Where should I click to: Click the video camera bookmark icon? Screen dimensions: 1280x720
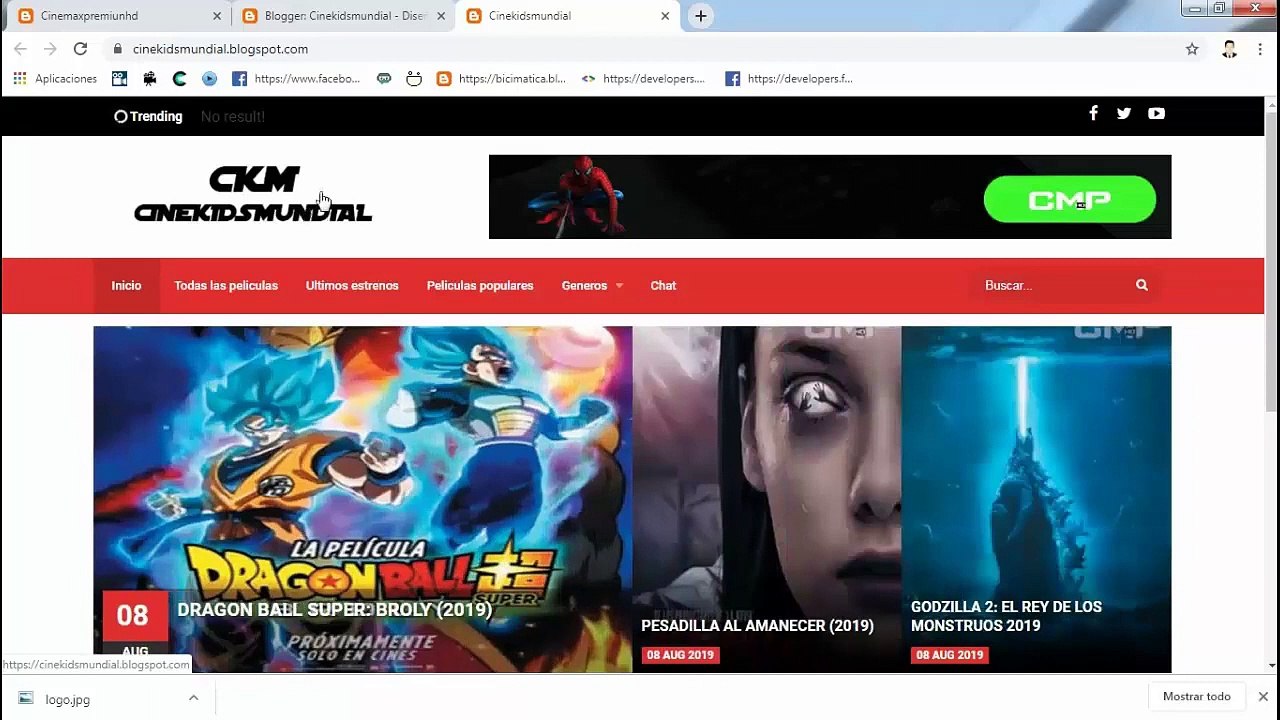point(149,78)
